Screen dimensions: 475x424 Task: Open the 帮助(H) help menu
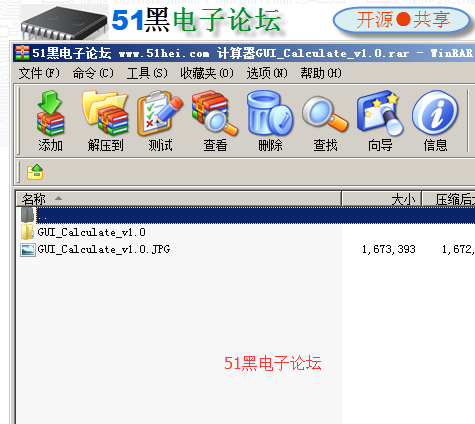pyautogui.click(x=321, y=73)
